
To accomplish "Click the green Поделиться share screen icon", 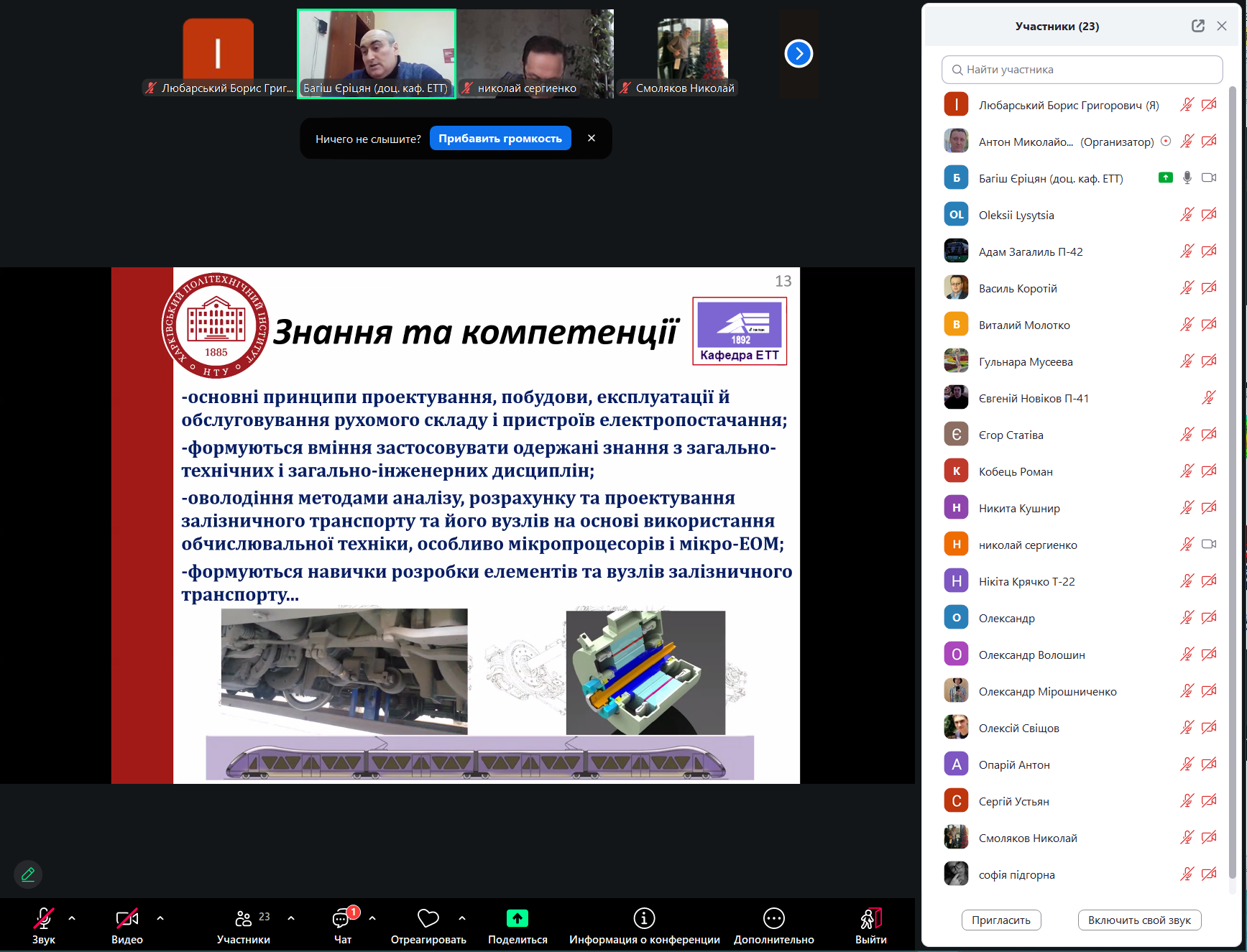I will click(x=517, y=918).
